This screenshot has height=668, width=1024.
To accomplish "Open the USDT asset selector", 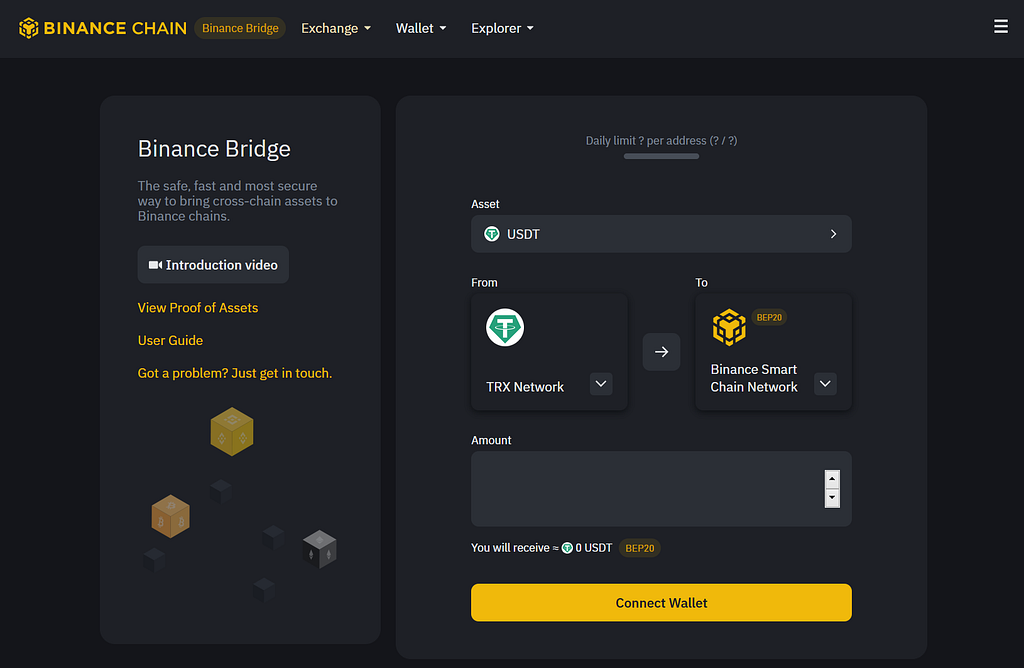I will pyautogui.click(x=661, y=234).
